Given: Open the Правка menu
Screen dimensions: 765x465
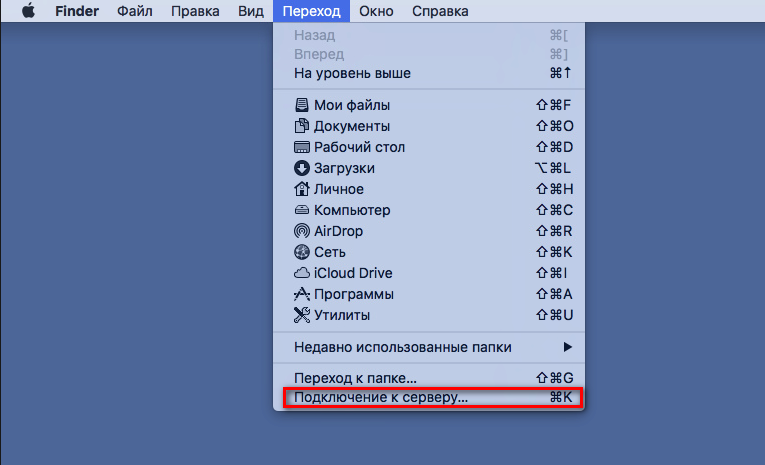Looking at the screenshot, I should click(x=195, y=11).
